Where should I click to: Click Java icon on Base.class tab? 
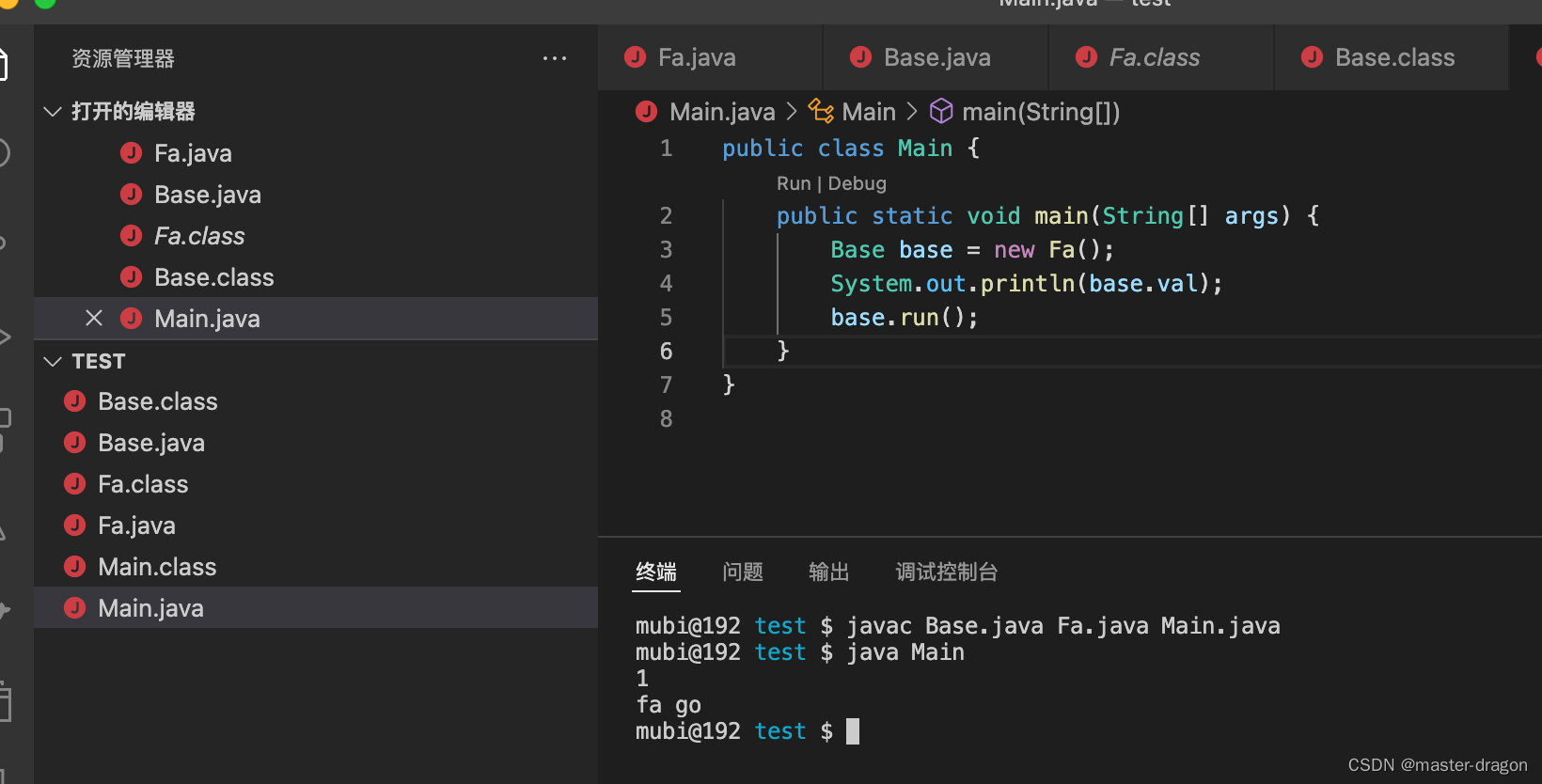[1313, 57]
